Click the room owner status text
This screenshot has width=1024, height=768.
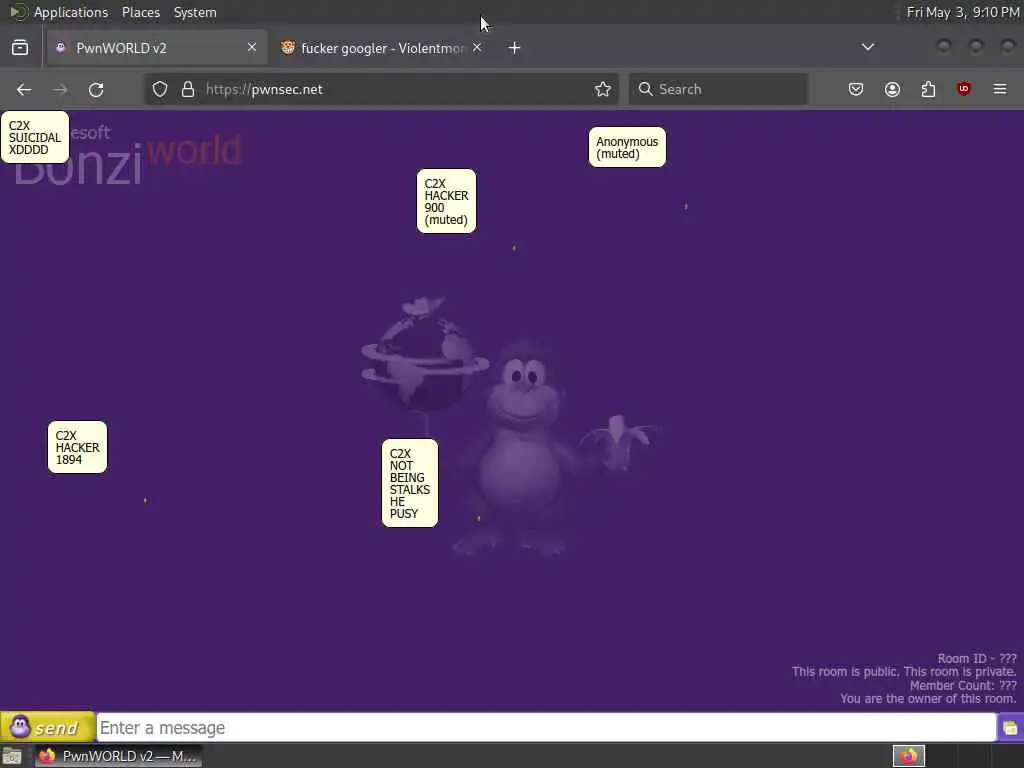click(928, 699)
